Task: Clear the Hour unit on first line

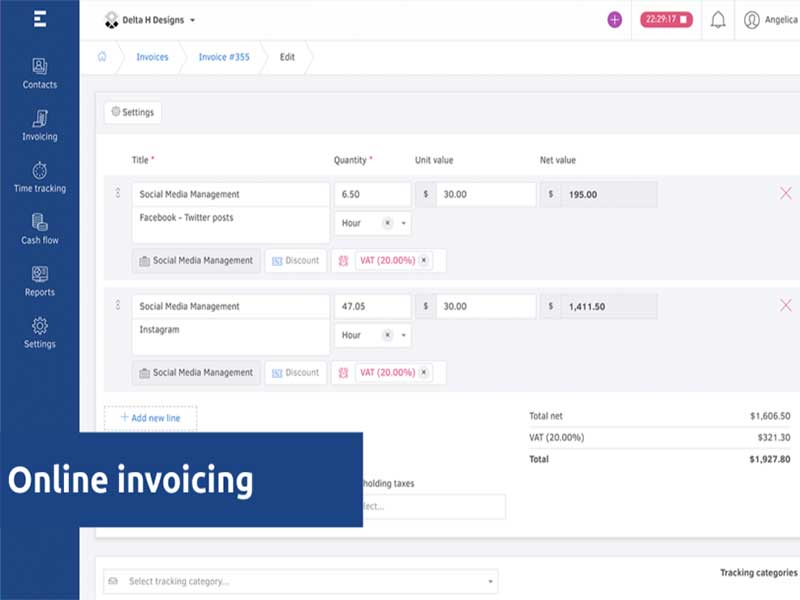Action: 387,223
